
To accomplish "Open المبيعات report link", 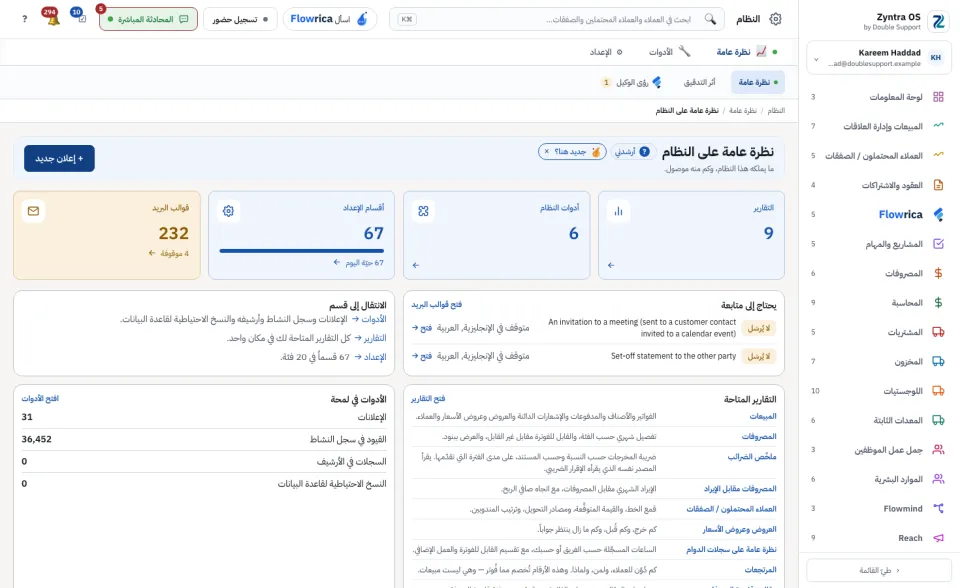I will 763,416.
